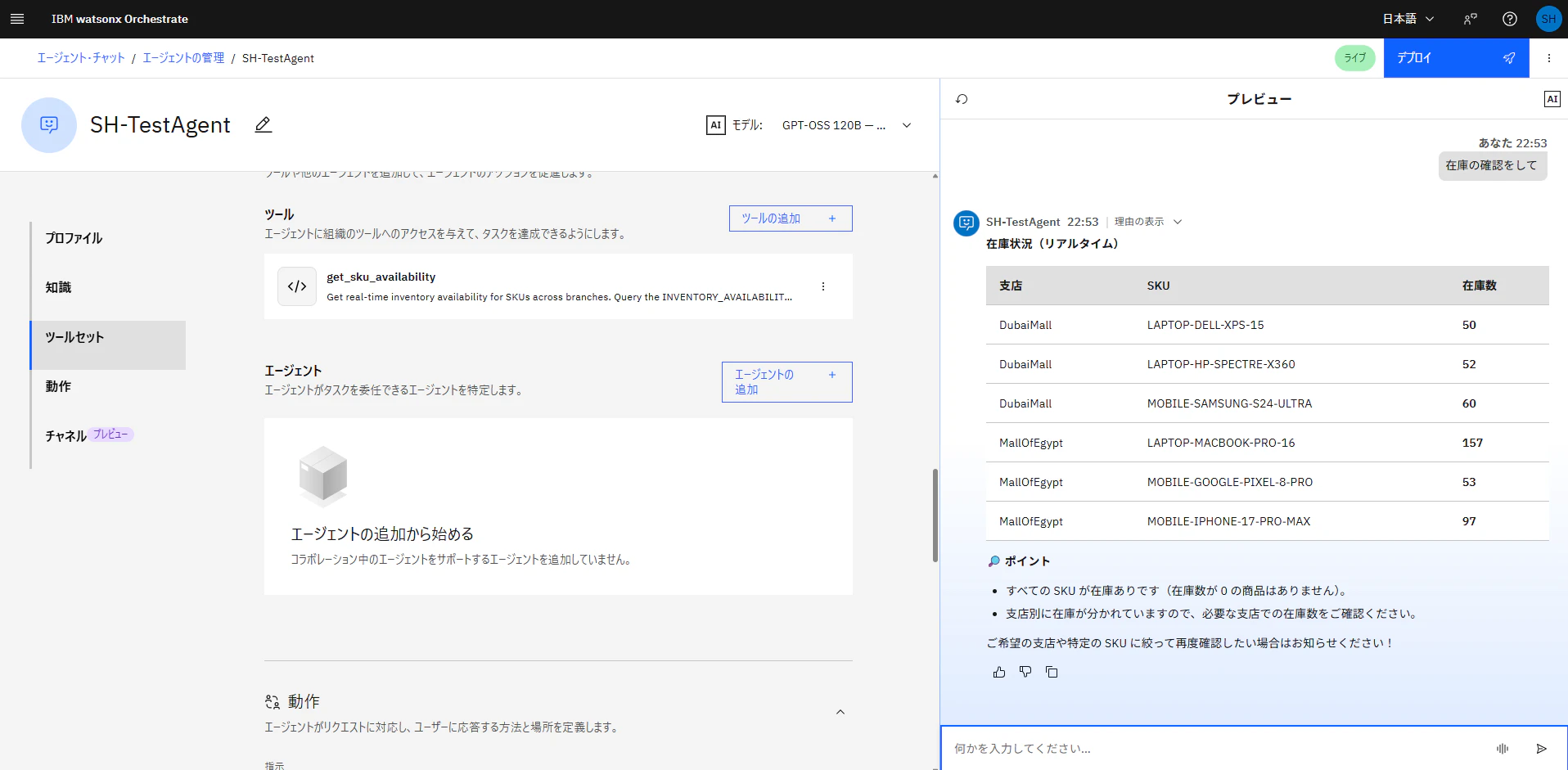Open the SH user avatar menu

pos(1548,19)
